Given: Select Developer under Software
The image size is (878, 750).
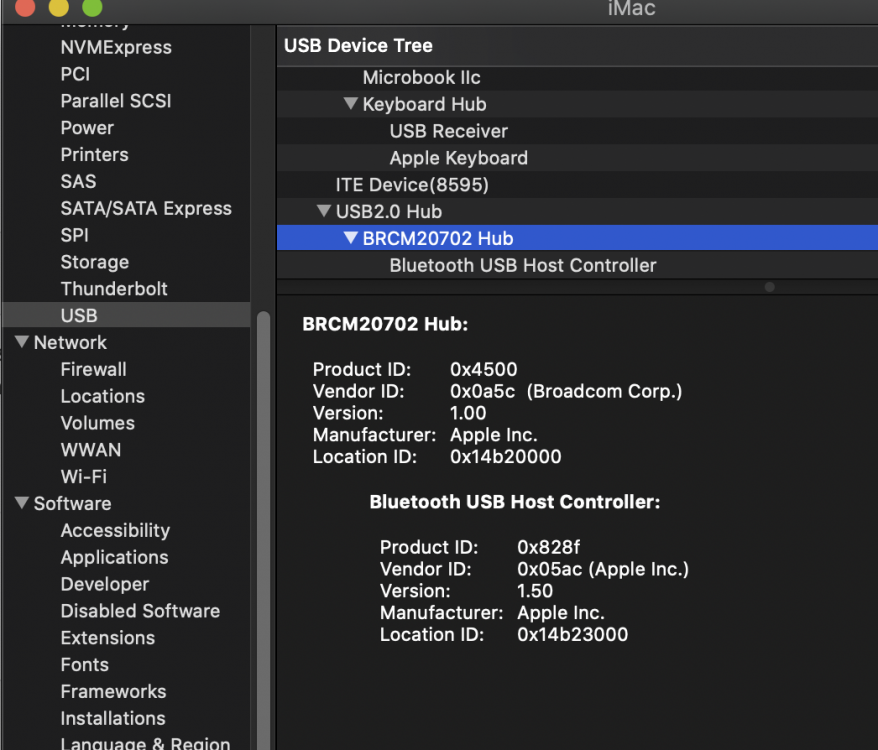Looking at the screenshot, I should point(105,584).
